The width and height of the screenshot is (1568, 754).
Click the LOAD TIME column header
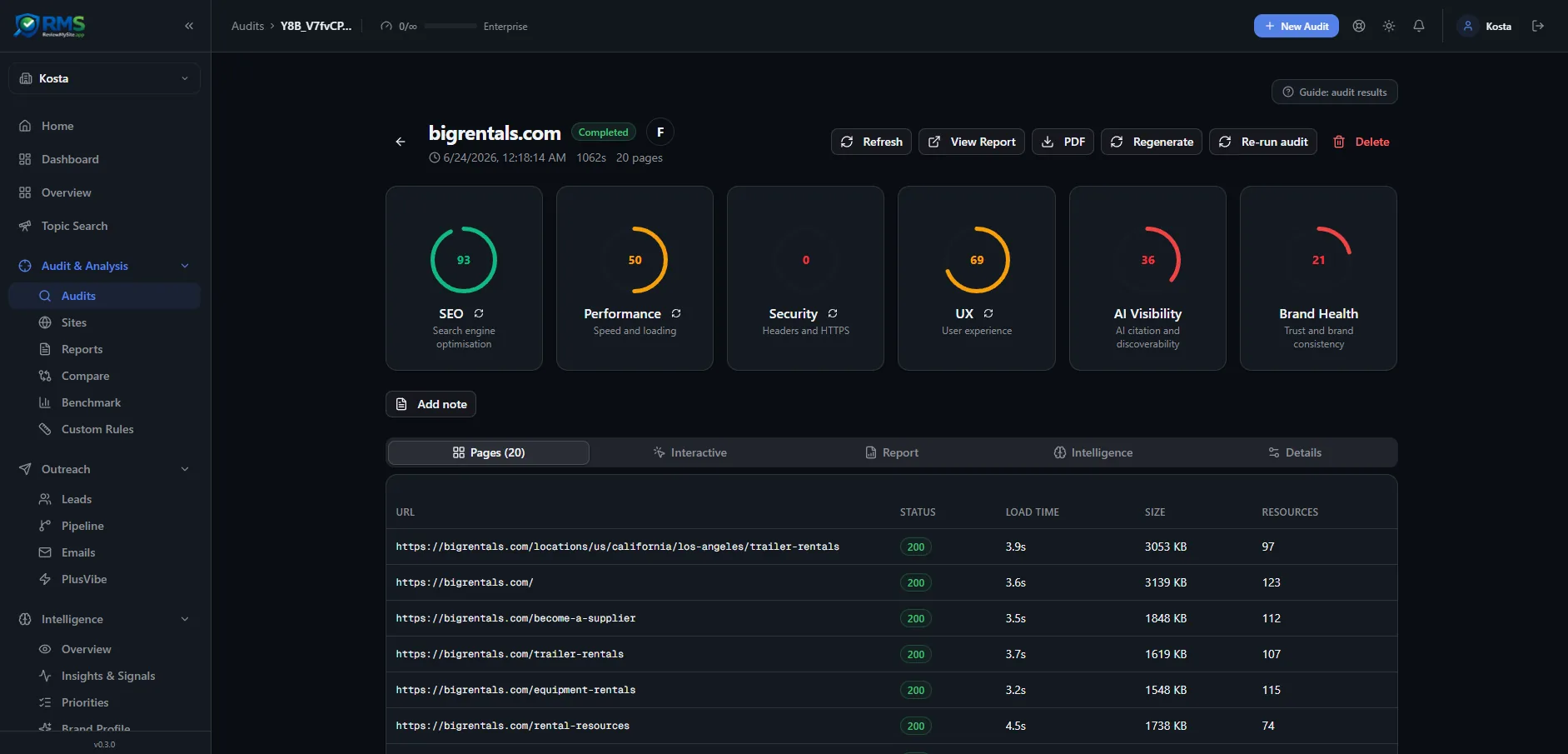coord(1032,512)
